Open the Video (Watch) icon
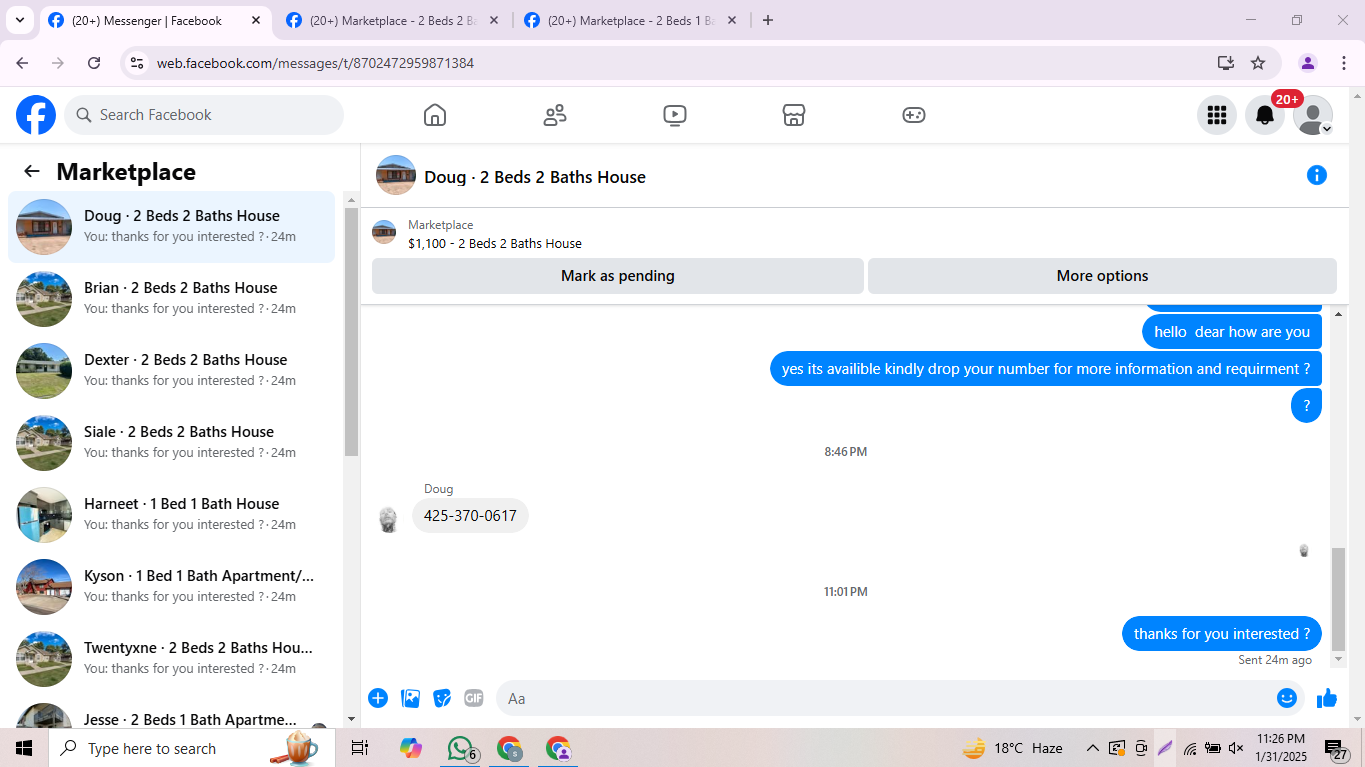 click(675, 115)
